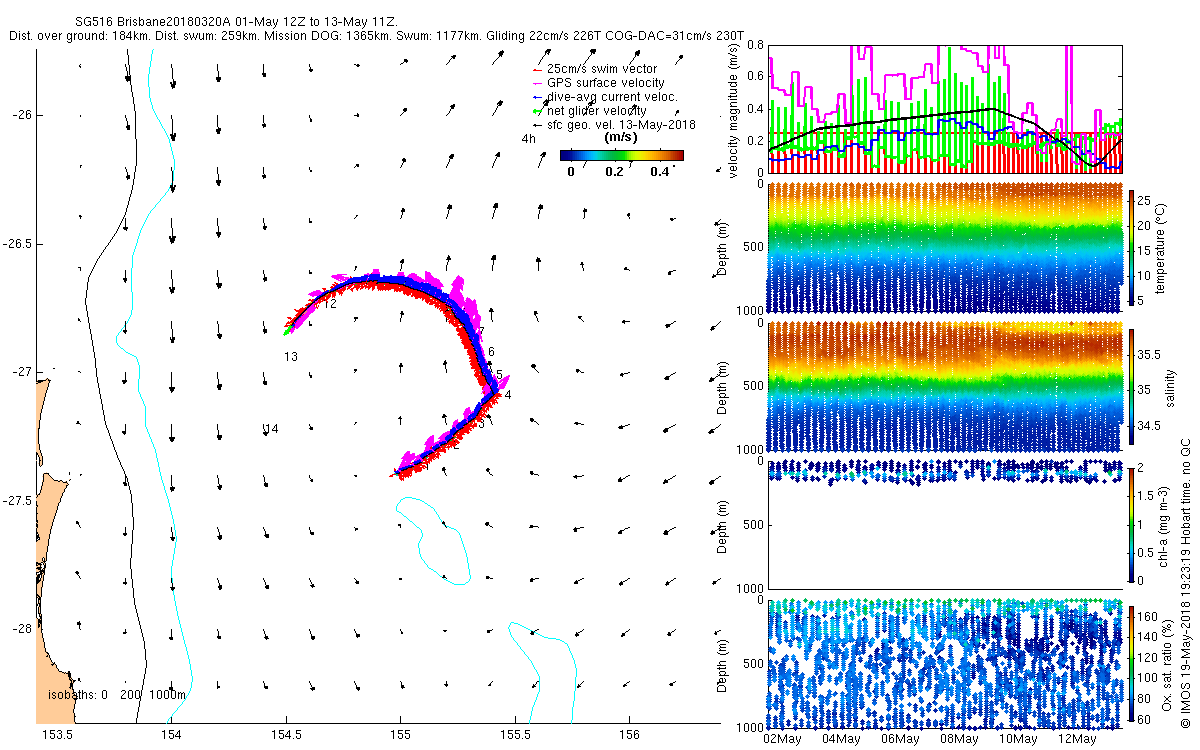
Task: Click the Ox. sat. ratio colorbar
Action: [1131, 665]
